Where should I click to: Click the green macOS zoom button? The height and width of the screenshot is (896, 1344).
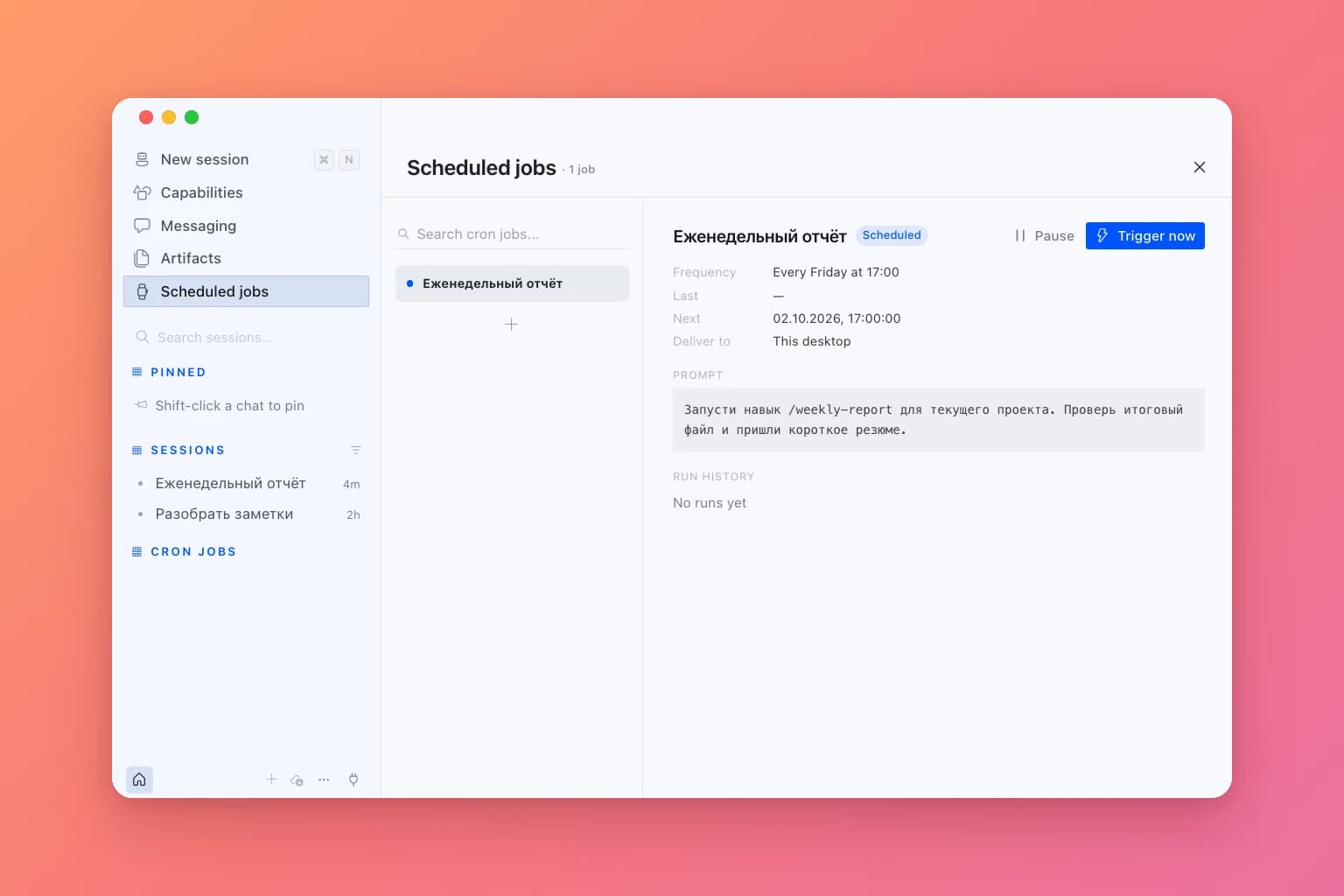pos(192,117)
